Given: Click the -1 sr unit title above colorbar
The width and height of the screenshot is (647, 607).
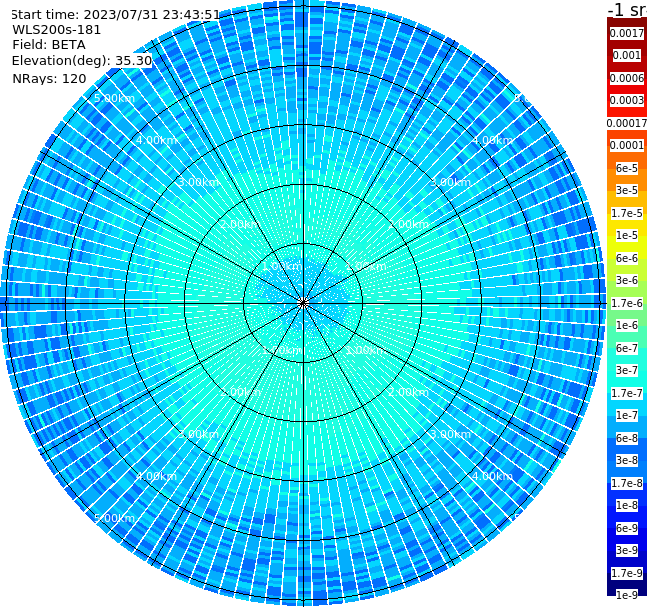Looking at the screenshot, I should click(627, 9).
